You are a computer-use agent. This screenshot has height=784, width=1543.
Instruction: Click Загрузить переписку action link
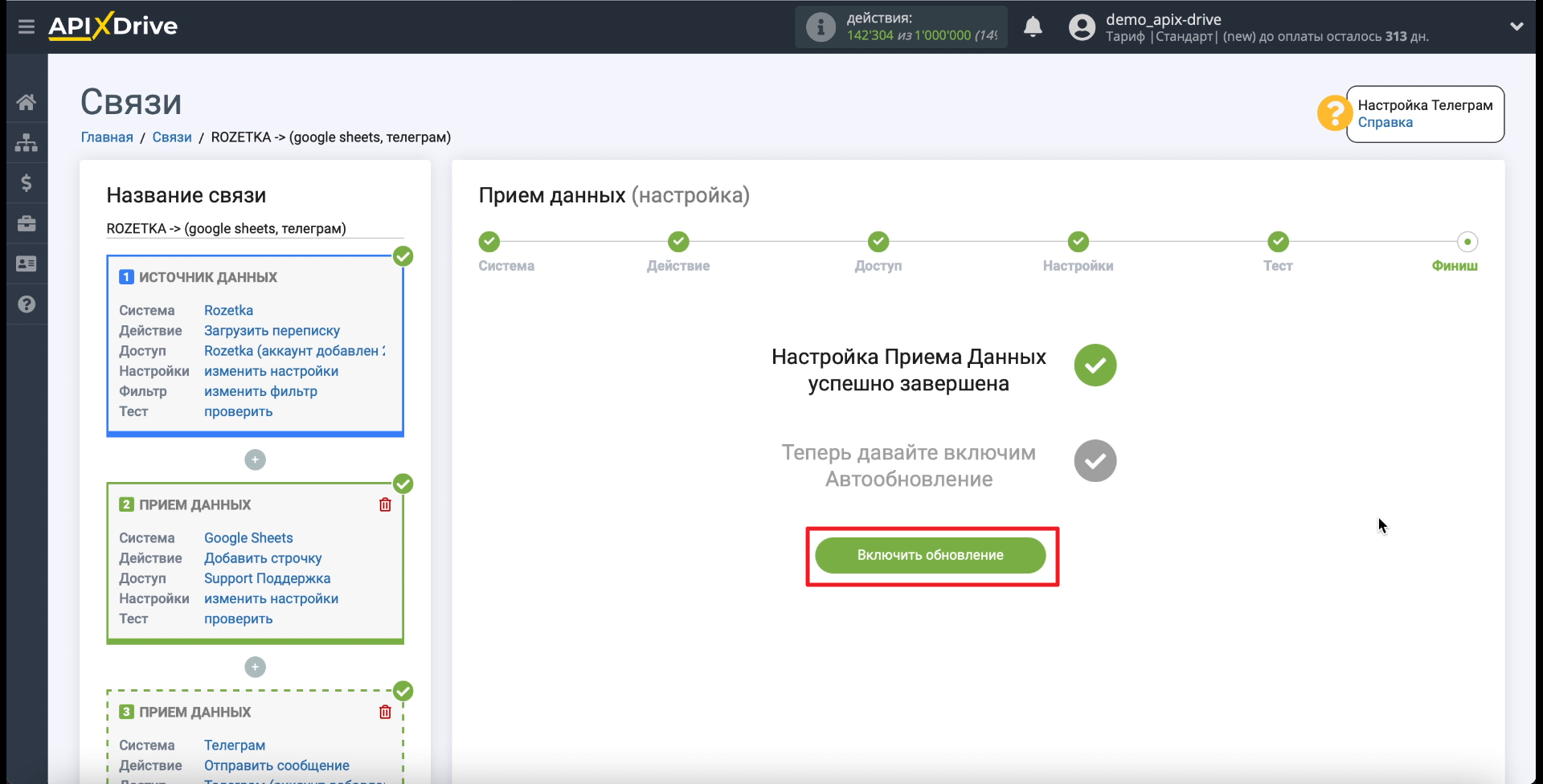coord(272,330)
